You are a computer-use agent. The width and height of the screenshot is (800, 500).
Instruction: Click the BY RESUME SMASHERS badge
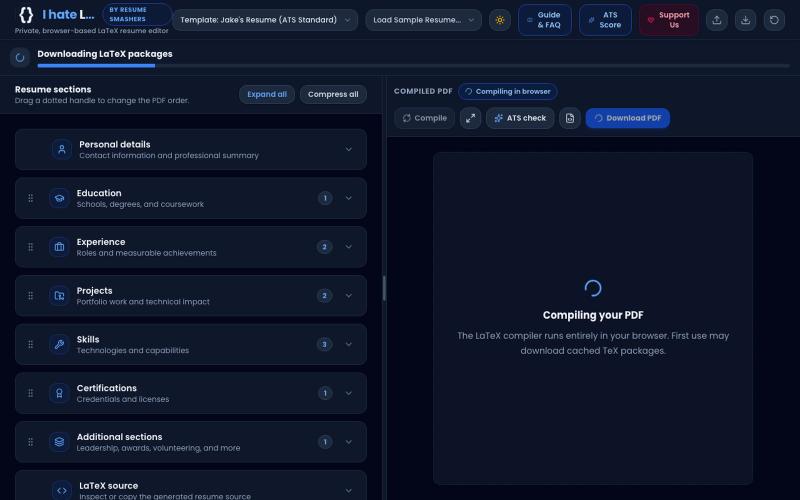137,14
